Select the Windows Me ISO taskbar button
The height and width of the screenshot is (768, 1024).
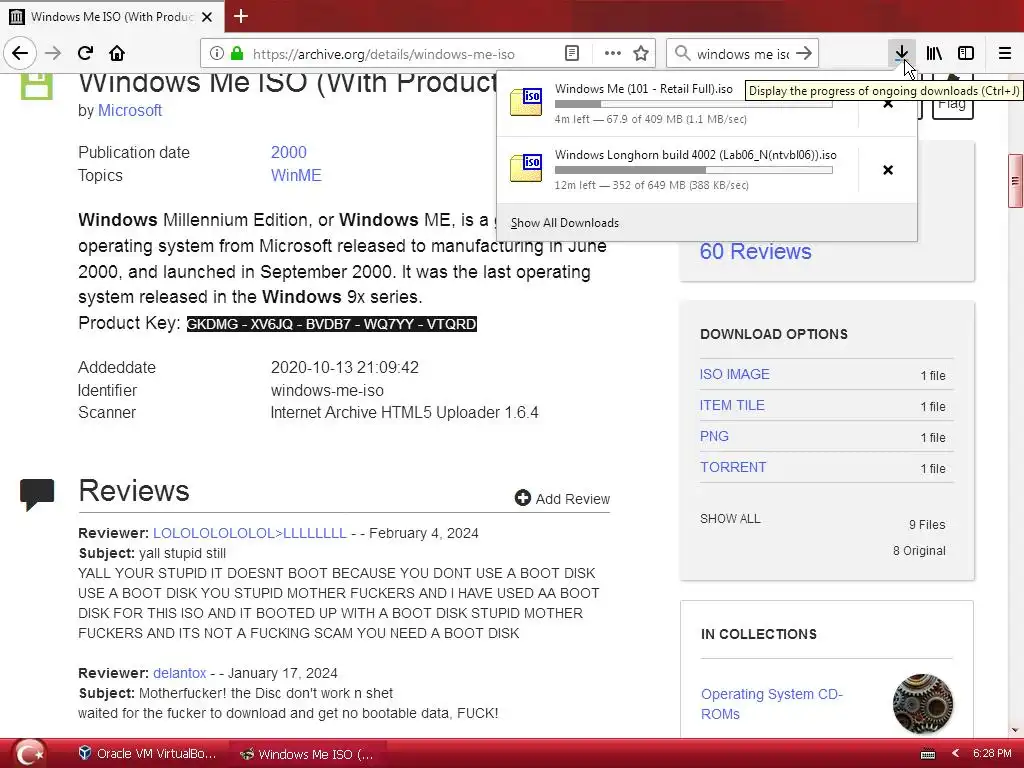pyautogui.click(x=307, y=754)
